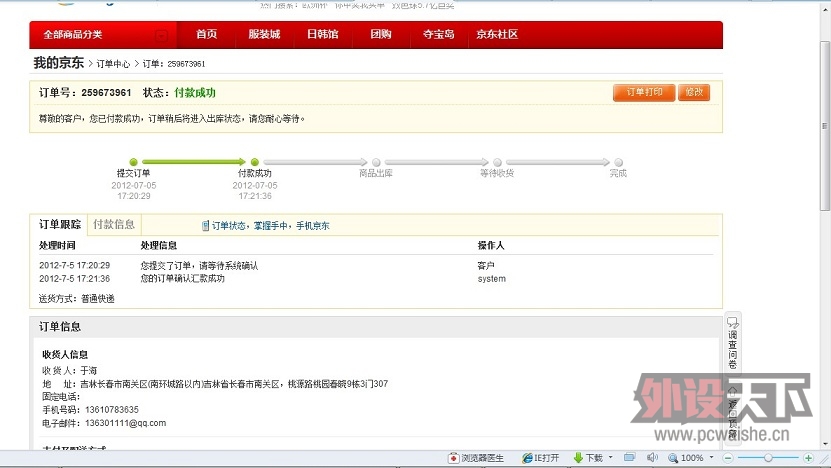This screenshot has width=831, height=468.
Task: Click the window mode icon in status bar
Action: pos(628,458)
